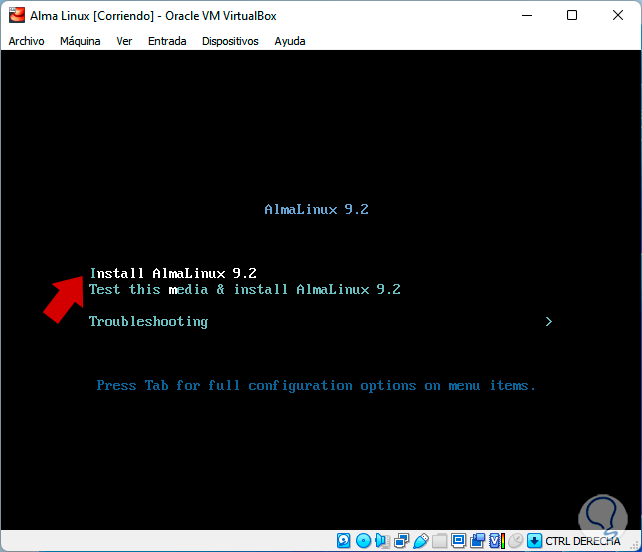Screen dimensions: 642x552
Task: Open the Máquina menu
Action: click(x=80, y=41)
